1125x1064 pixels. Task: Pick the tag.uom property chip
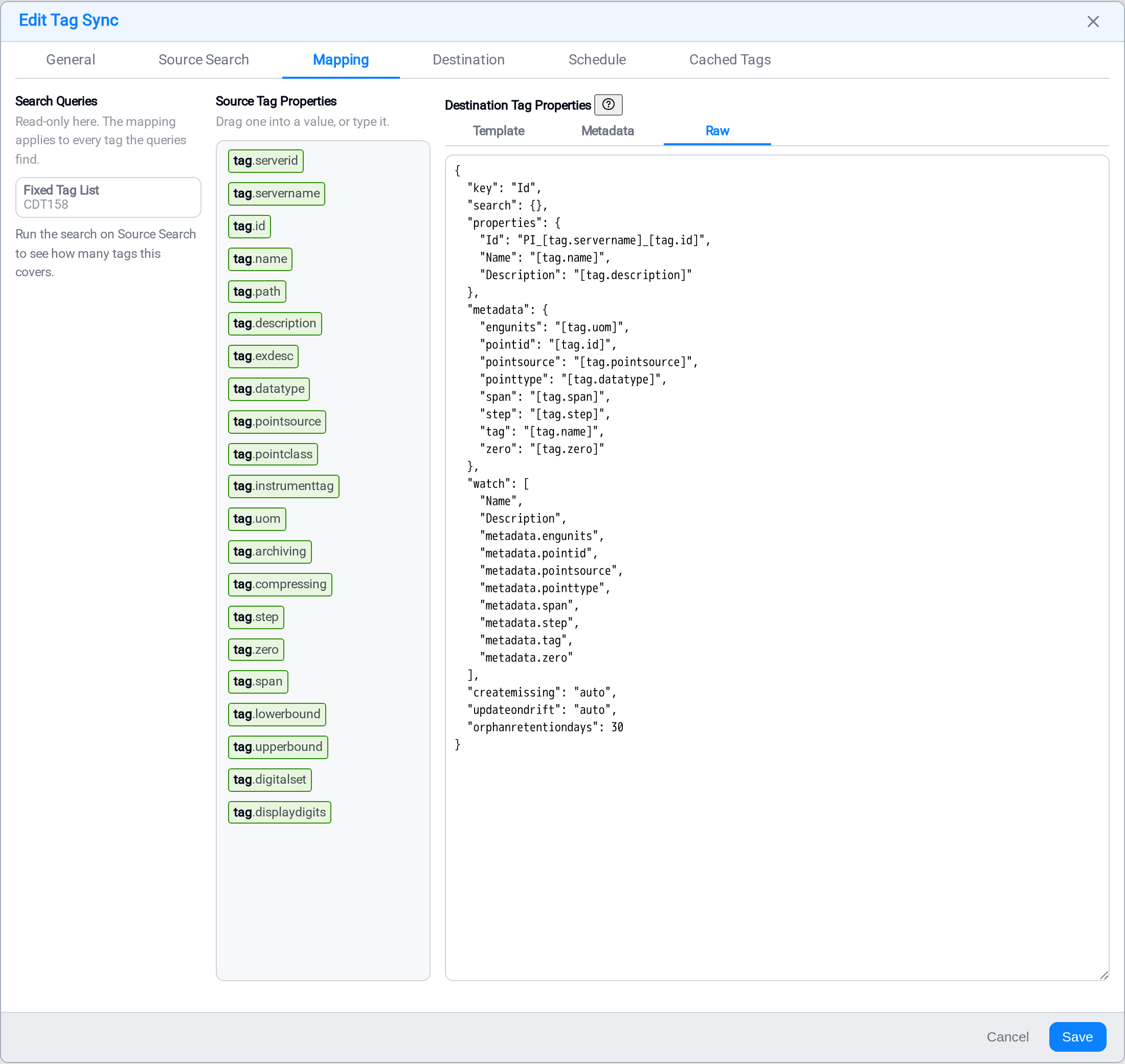point(256,519)
